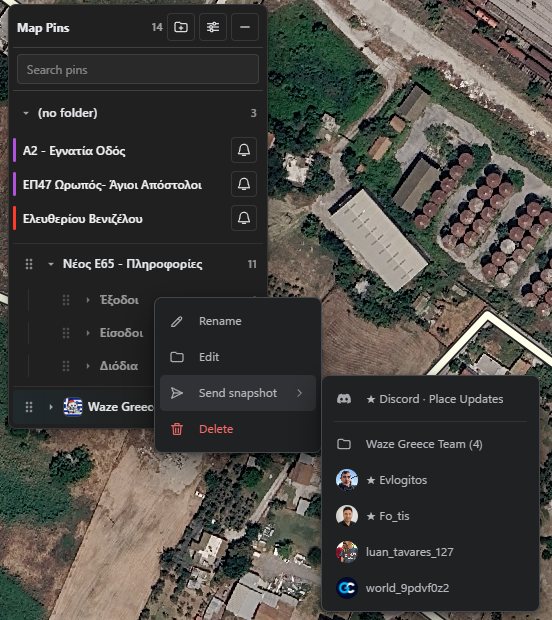Open the pin filter settings sliders icon
This screenshot has height=620, width=552.
point(213,27)
